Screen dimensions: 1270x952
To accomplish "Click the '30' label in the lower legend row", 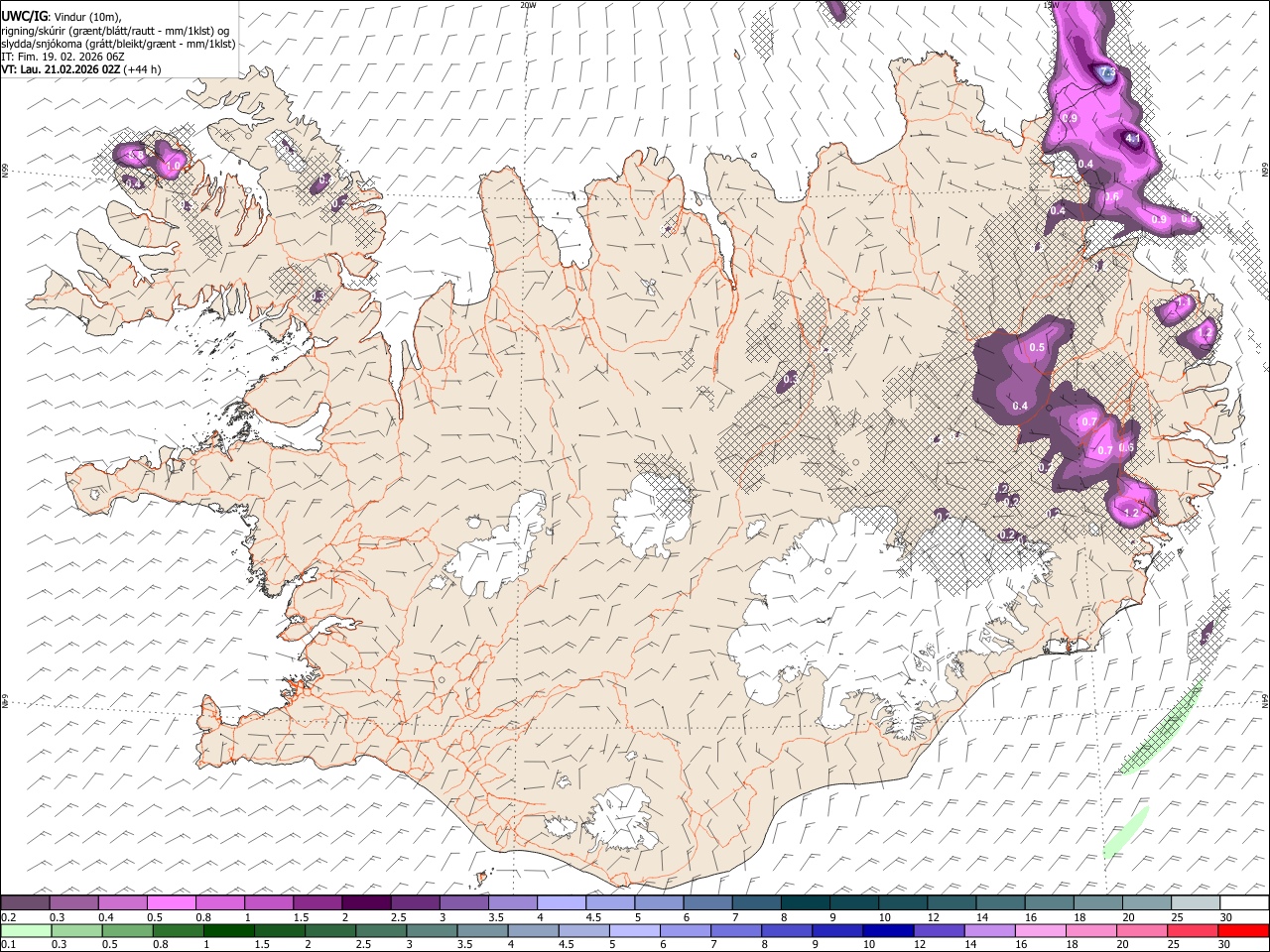I will pyautogui.click(x=1225, y=945).
